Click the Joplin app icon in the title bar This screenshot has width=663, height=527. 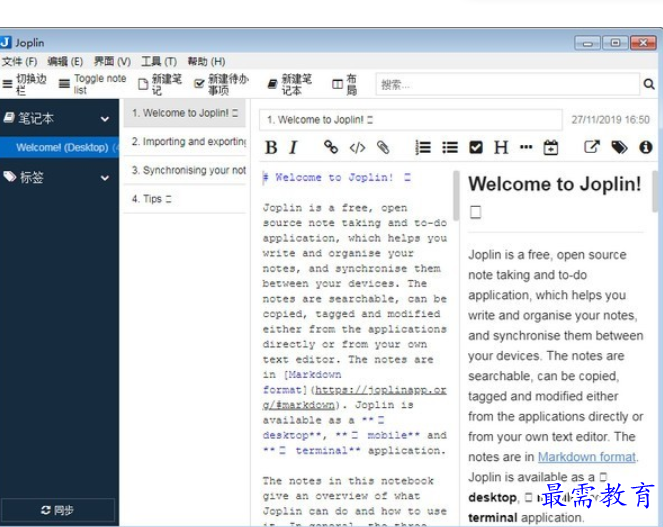(5, 42)
